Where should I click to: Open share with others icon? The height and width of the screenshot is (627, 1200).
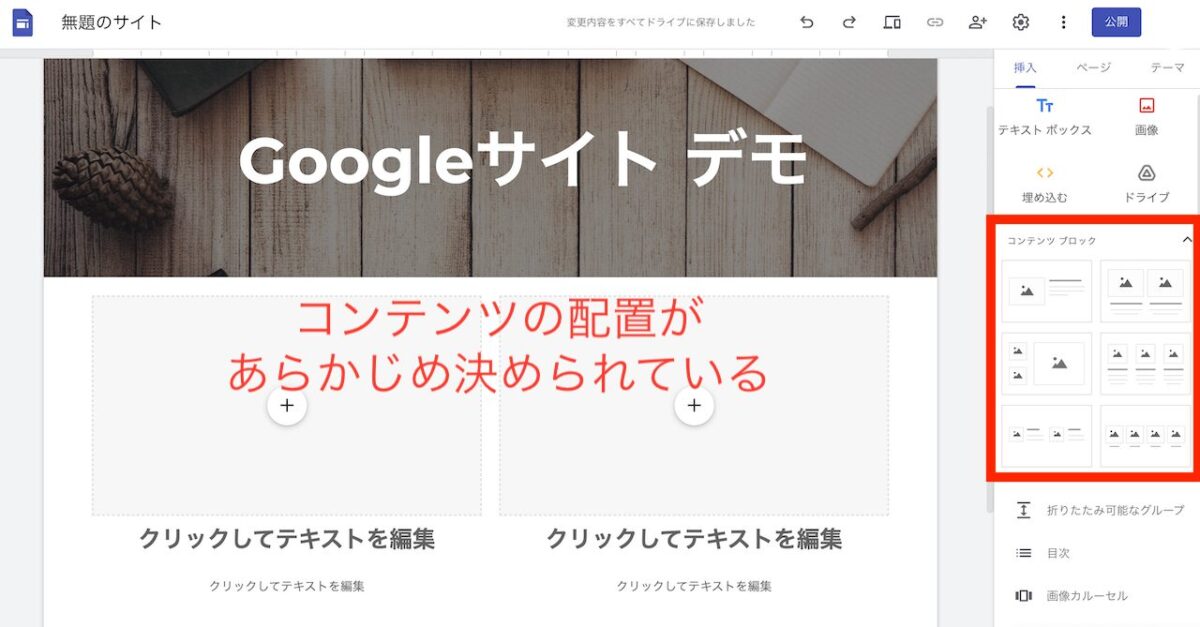(x=978, y=22)
